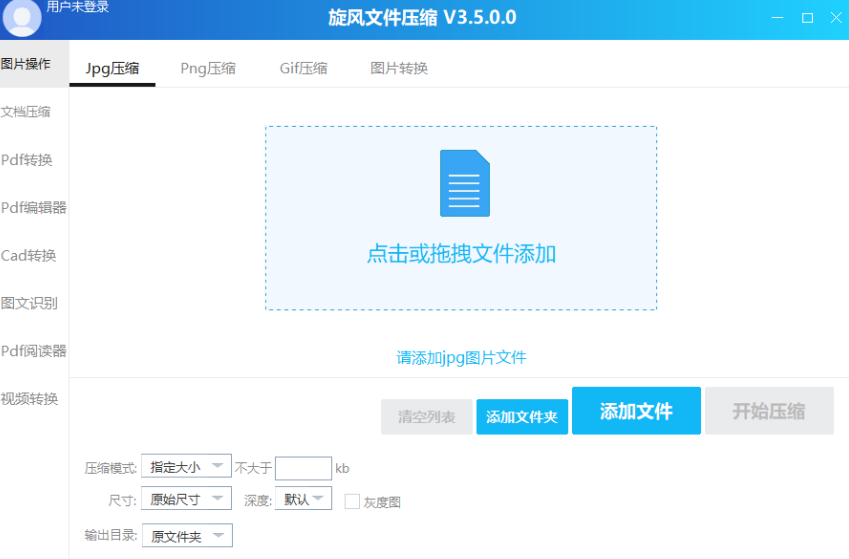Click the 用户未登录 login text
Image resolution: width=849 pixels, height=559 pixels.
coord(78,7)
